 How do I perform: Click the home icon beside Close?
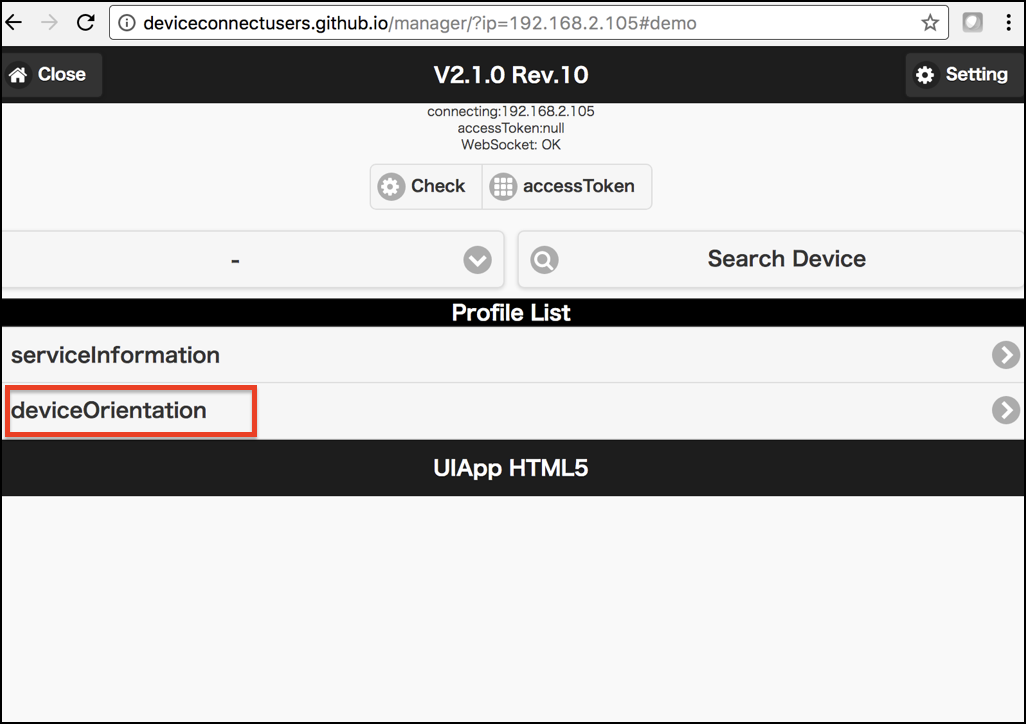pyautogui.click(x=18, y=75)
